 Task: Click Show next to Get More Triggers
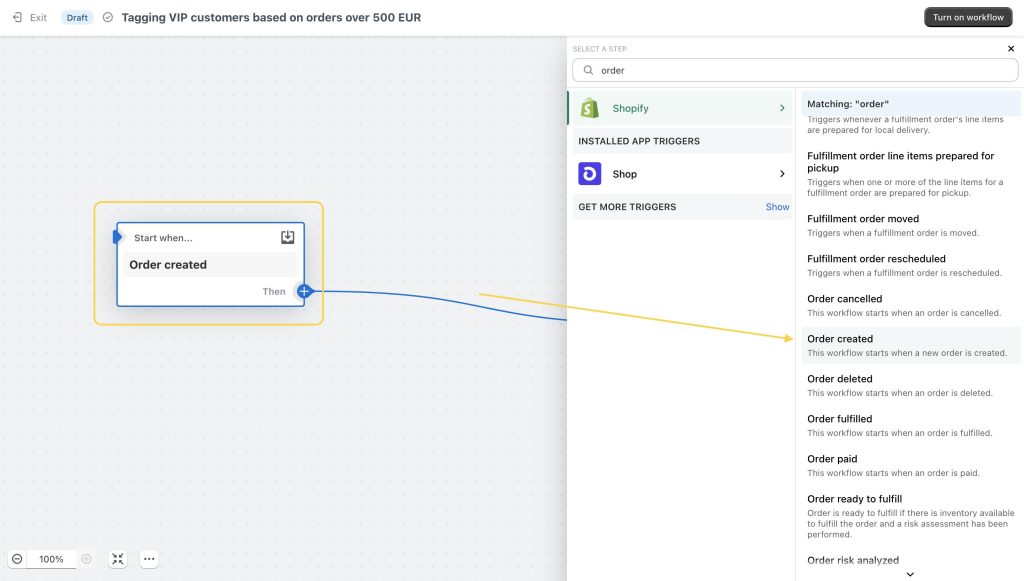pos(777,206)
